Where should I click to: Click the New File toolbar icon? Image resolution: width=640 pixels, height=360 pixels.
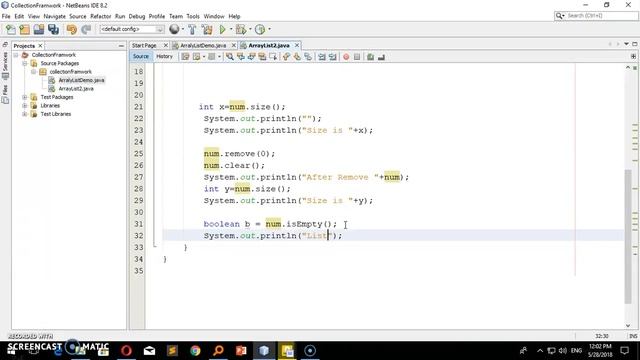11,29
